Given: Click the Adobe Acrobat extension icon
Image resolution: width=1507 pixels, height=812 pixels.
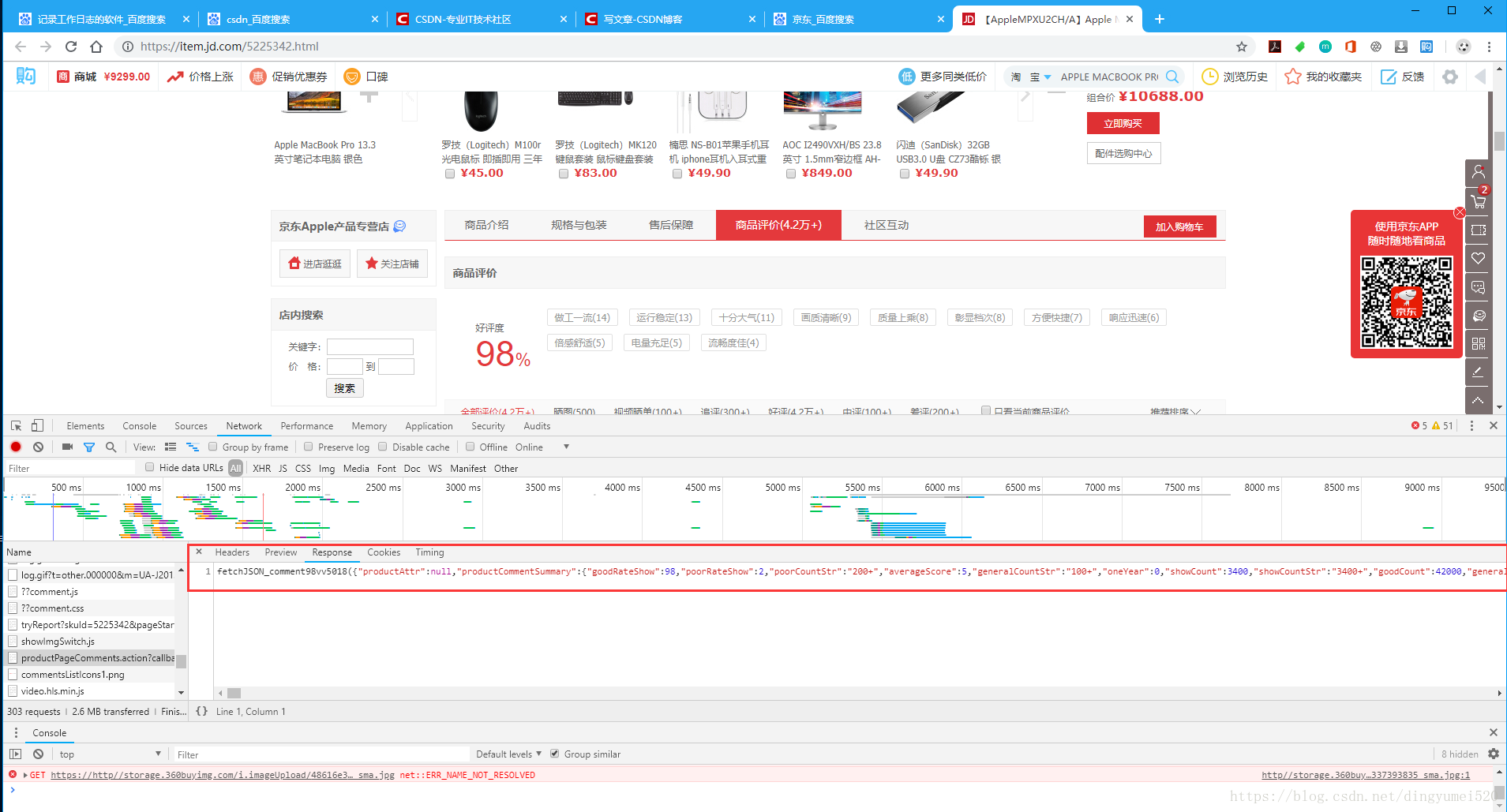Looking at the screenshot, I should (x=1274, y=47).
